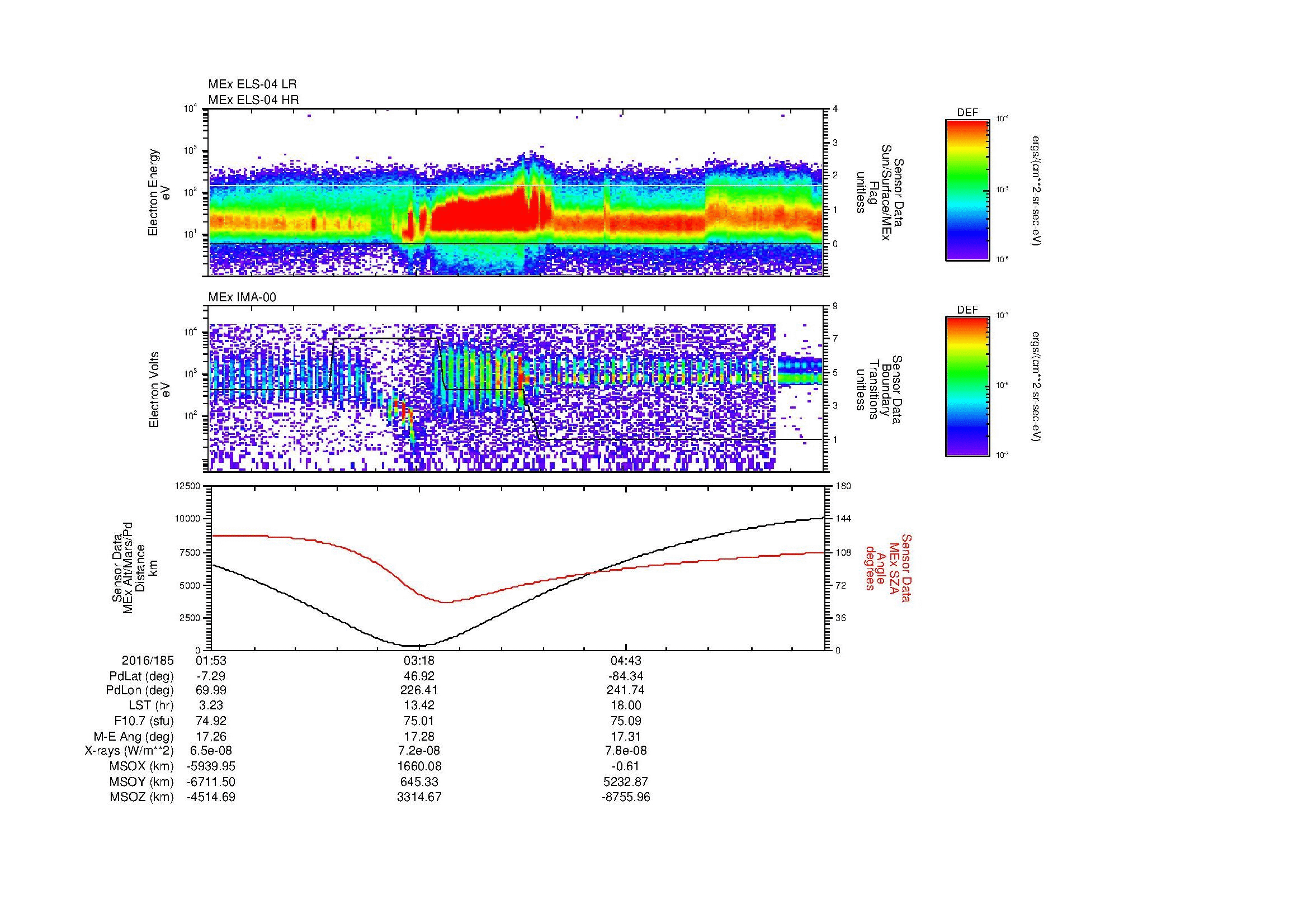Click the MSOX value '-5939.95'
This screenshot has width=1308, height=924.
pyautogui.click(x=211, y=766)
